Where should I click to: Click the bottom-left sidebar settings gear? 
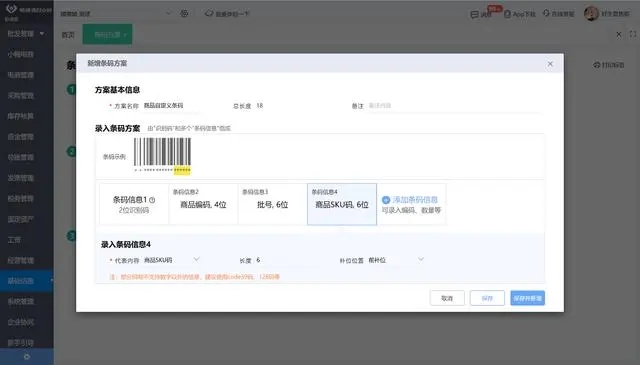pos(27,357)
